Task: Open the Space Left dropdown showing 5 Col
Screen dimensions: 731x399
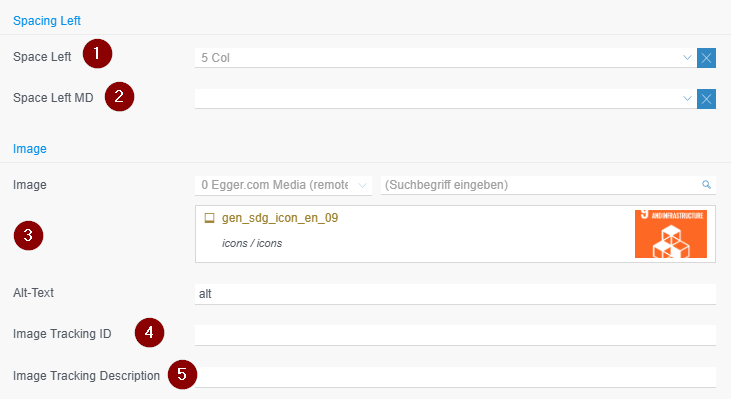Action: tap(445, 58)
